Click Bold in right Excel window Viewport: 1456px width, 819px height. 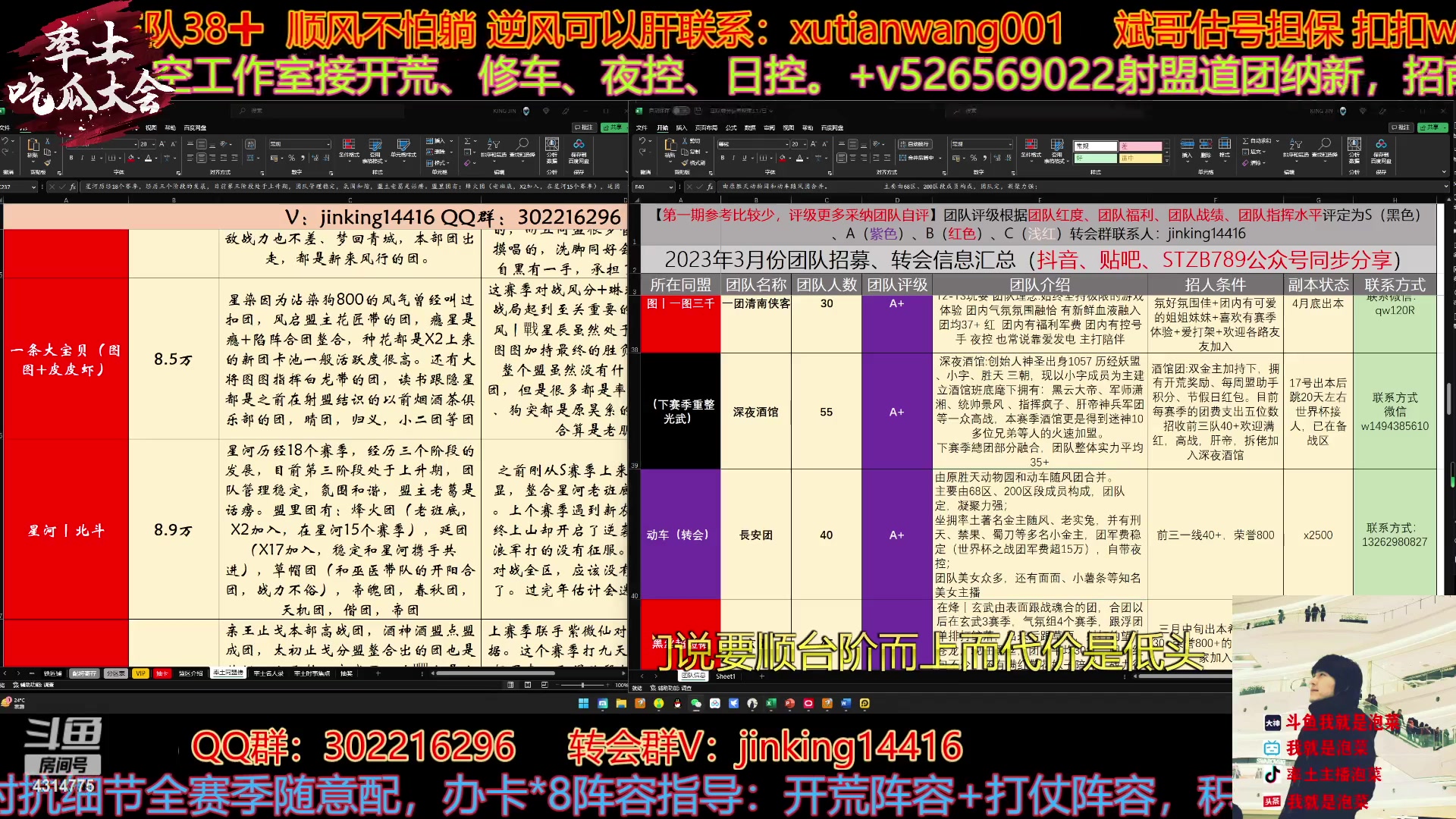723,158
